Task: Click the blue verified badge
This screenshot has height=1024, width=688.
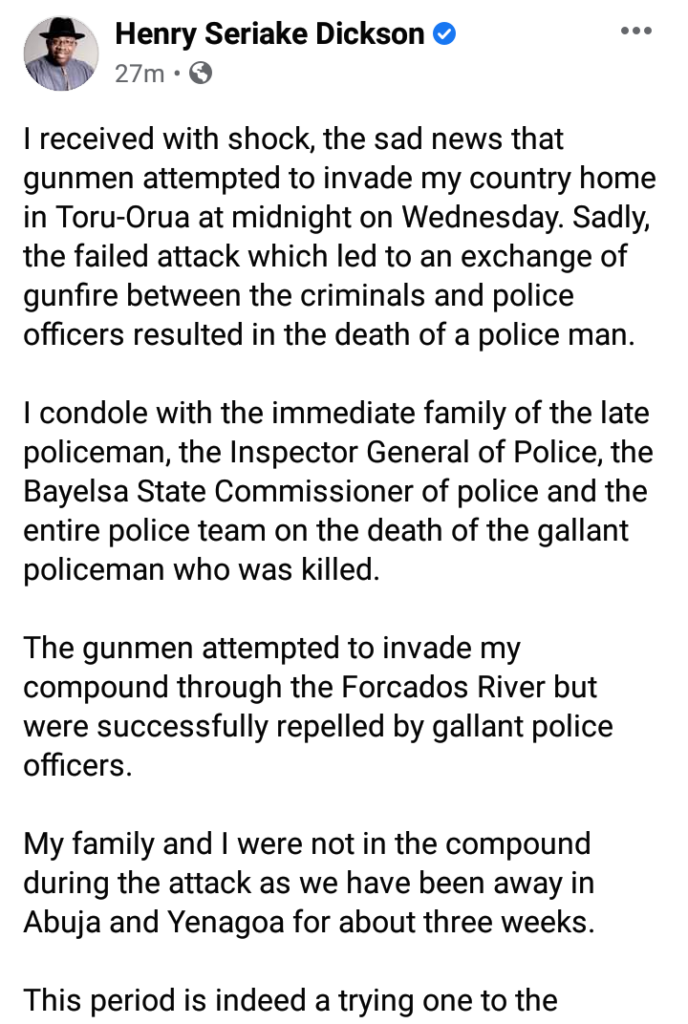Action: (x=445, y=35)
